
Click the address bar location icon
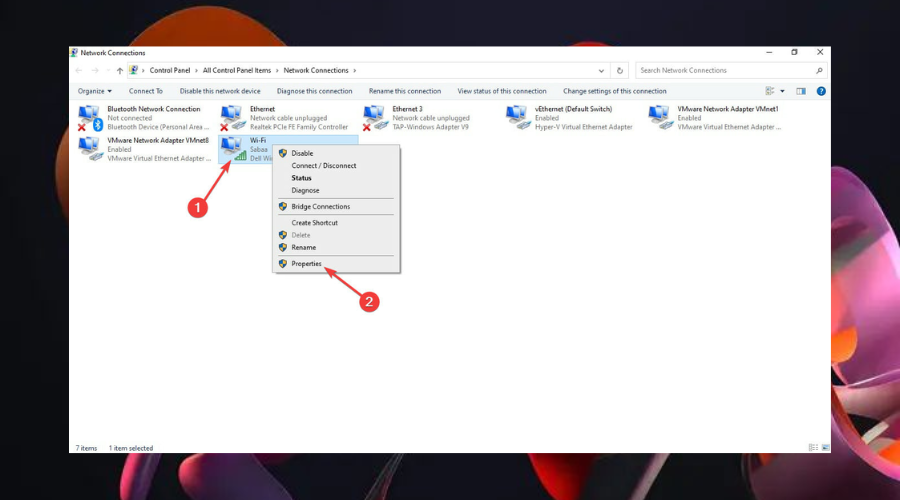134,70
